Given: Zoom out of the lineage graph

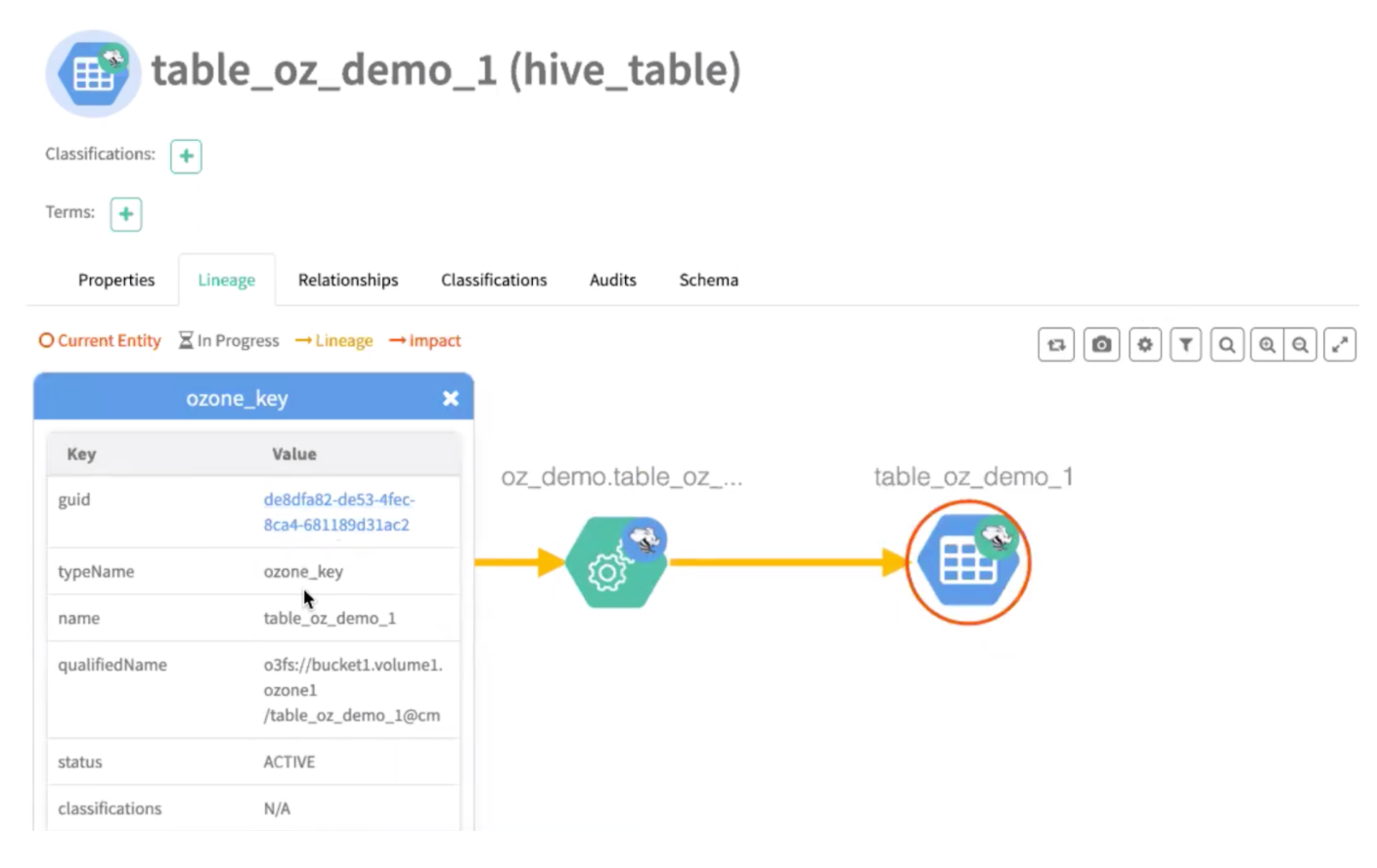Looking at the screenshot, I should click(x=1300, y=345).
